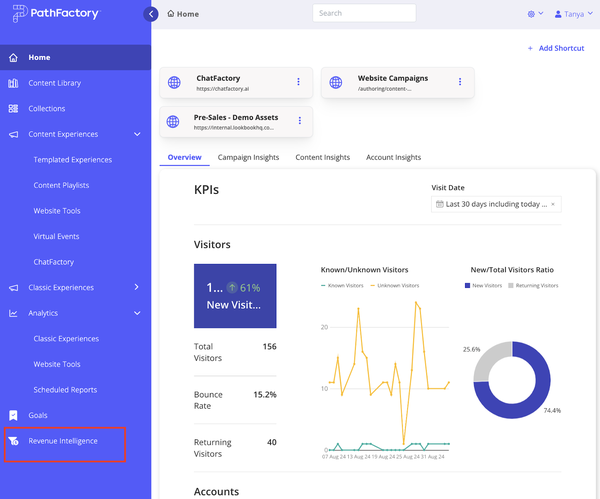Image resolution: width=600 pixels, height=499 pixels.
Task: Open the ChatFactory shortcut card
Action: (236, 83)
